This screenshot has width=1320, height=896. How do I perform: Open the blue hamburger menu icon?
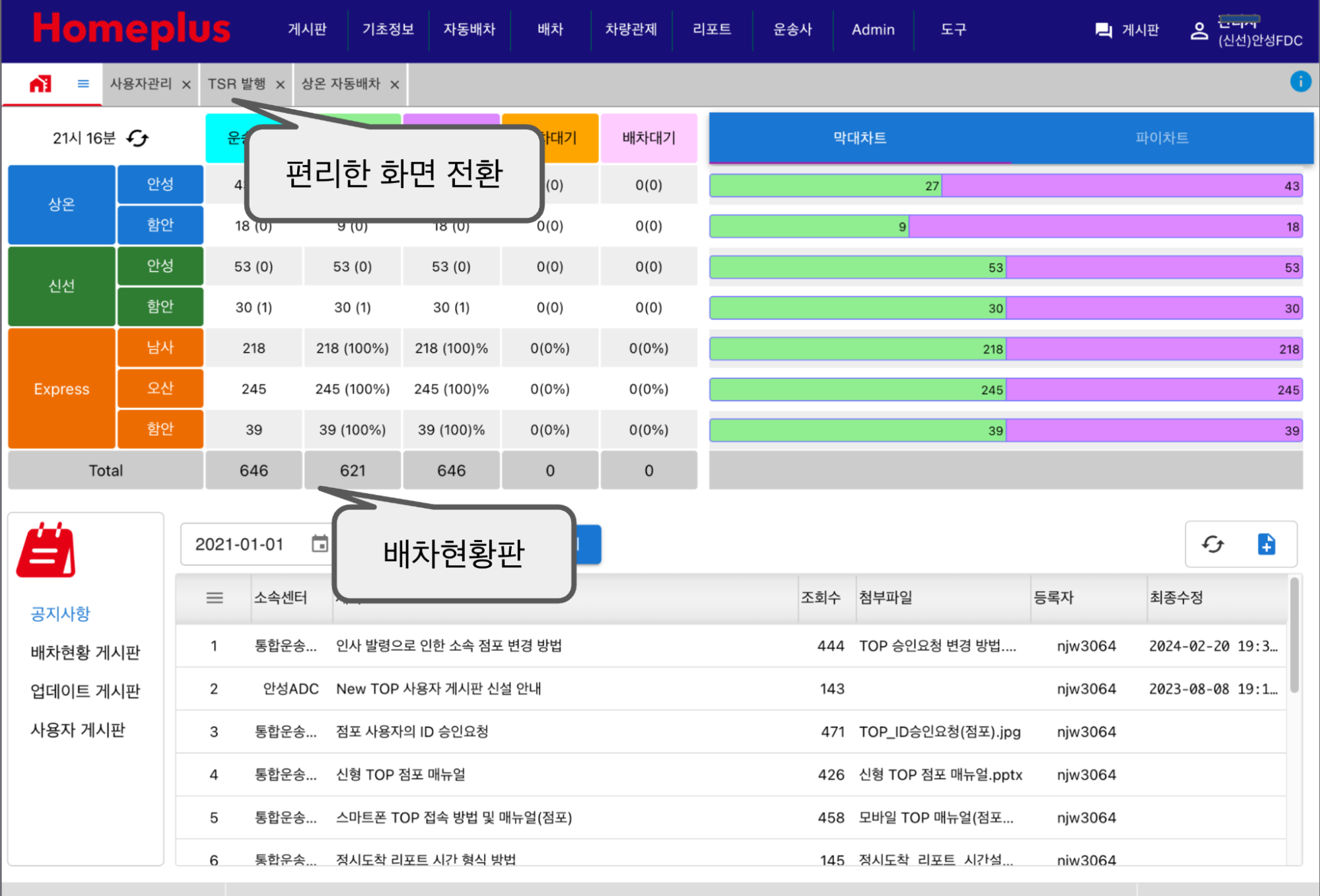(83, 83)
